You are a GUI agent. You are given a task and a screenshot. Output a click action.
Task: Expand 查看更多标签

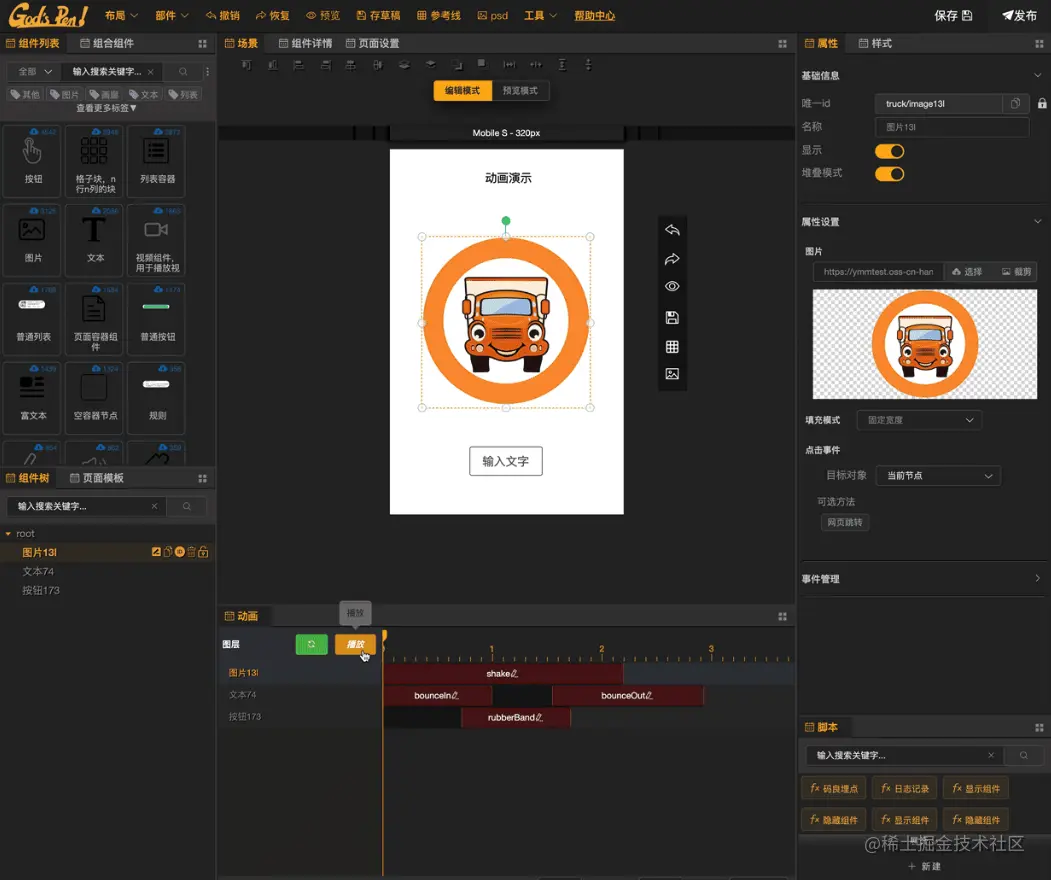coord(107,108)
